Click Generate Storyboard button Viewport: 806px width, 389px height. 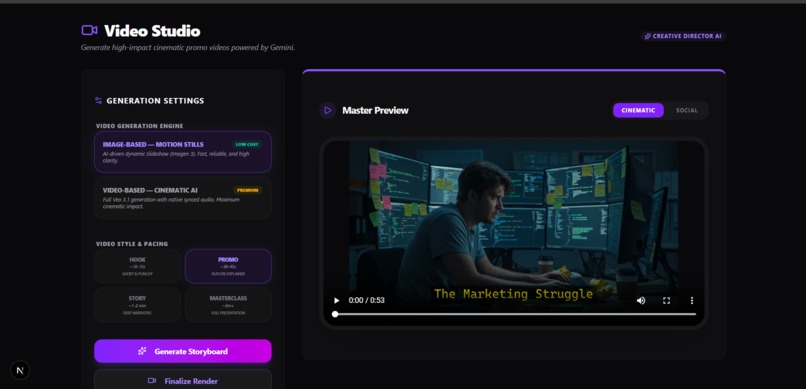183,351
